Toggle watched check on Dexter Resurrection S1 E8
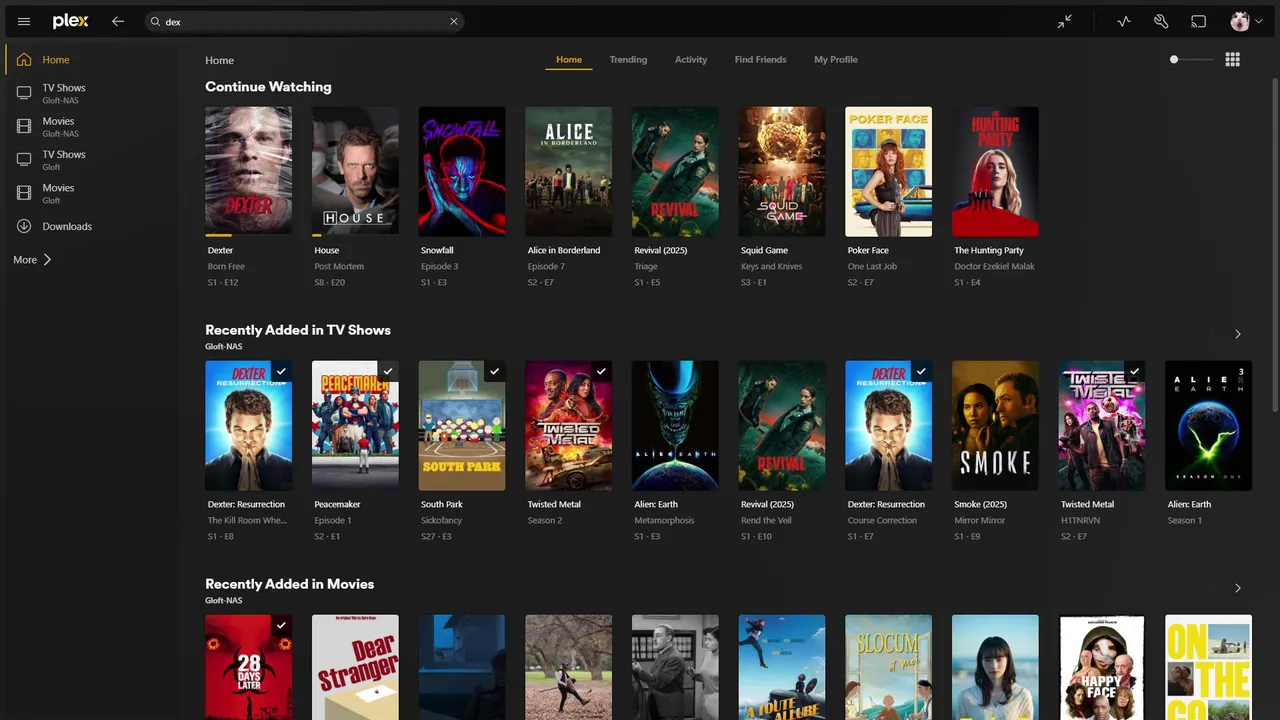 (281, 371)
